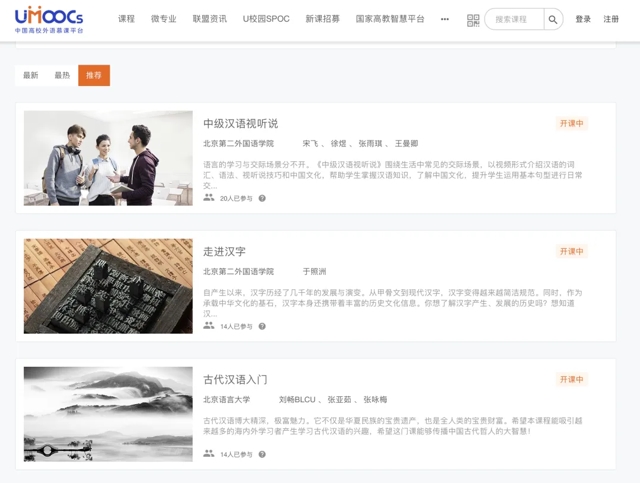Click instructor name 张咏梅
Screen dimensions: 640x483
tap(375, 400)
